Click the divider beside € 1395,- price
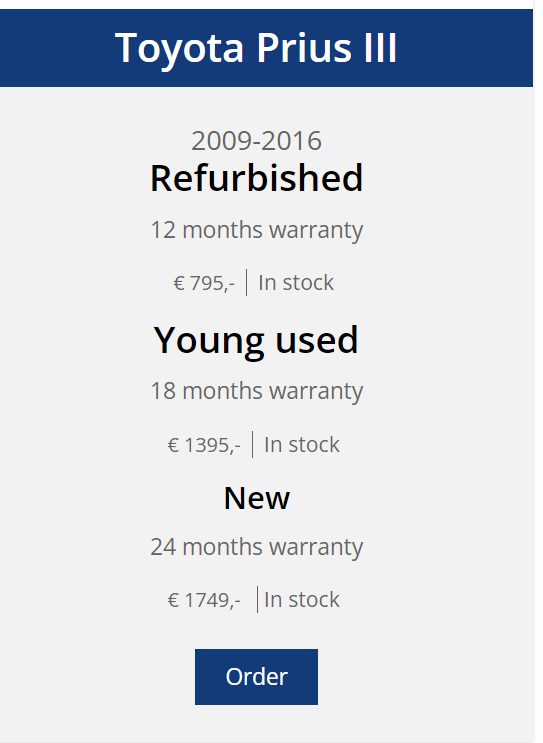The width and height of the screenshot is (543, 743). click(x=253, y=444)
